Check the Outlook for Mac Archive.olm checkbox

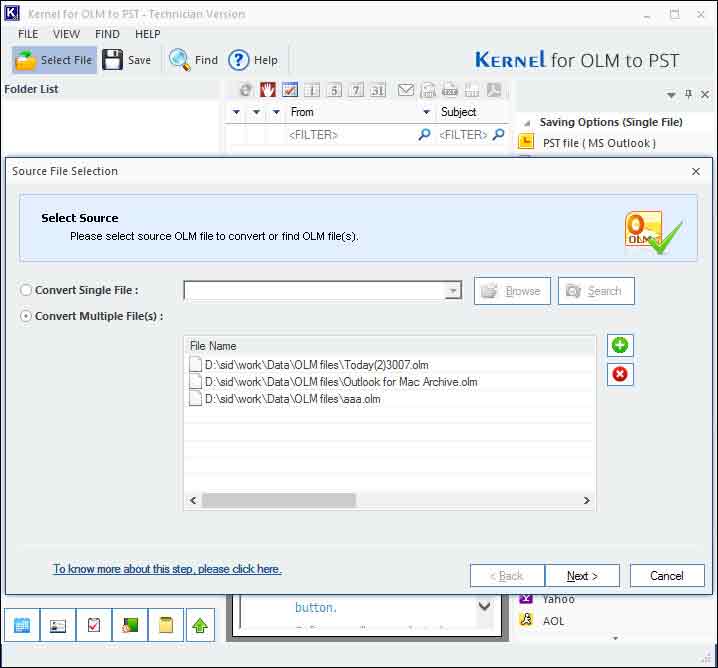pos(196,381)
